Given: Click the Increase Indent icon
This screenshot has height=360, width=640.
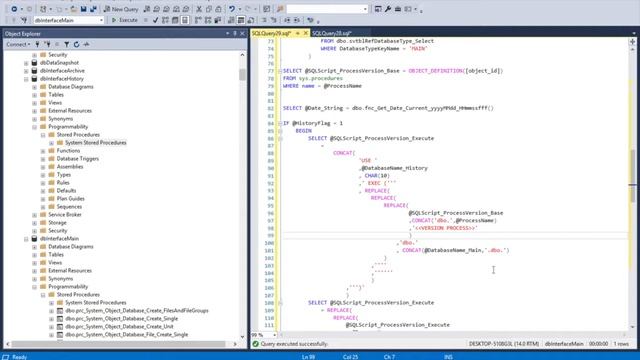Looking at the screenshot, I should tap(297, 20).
